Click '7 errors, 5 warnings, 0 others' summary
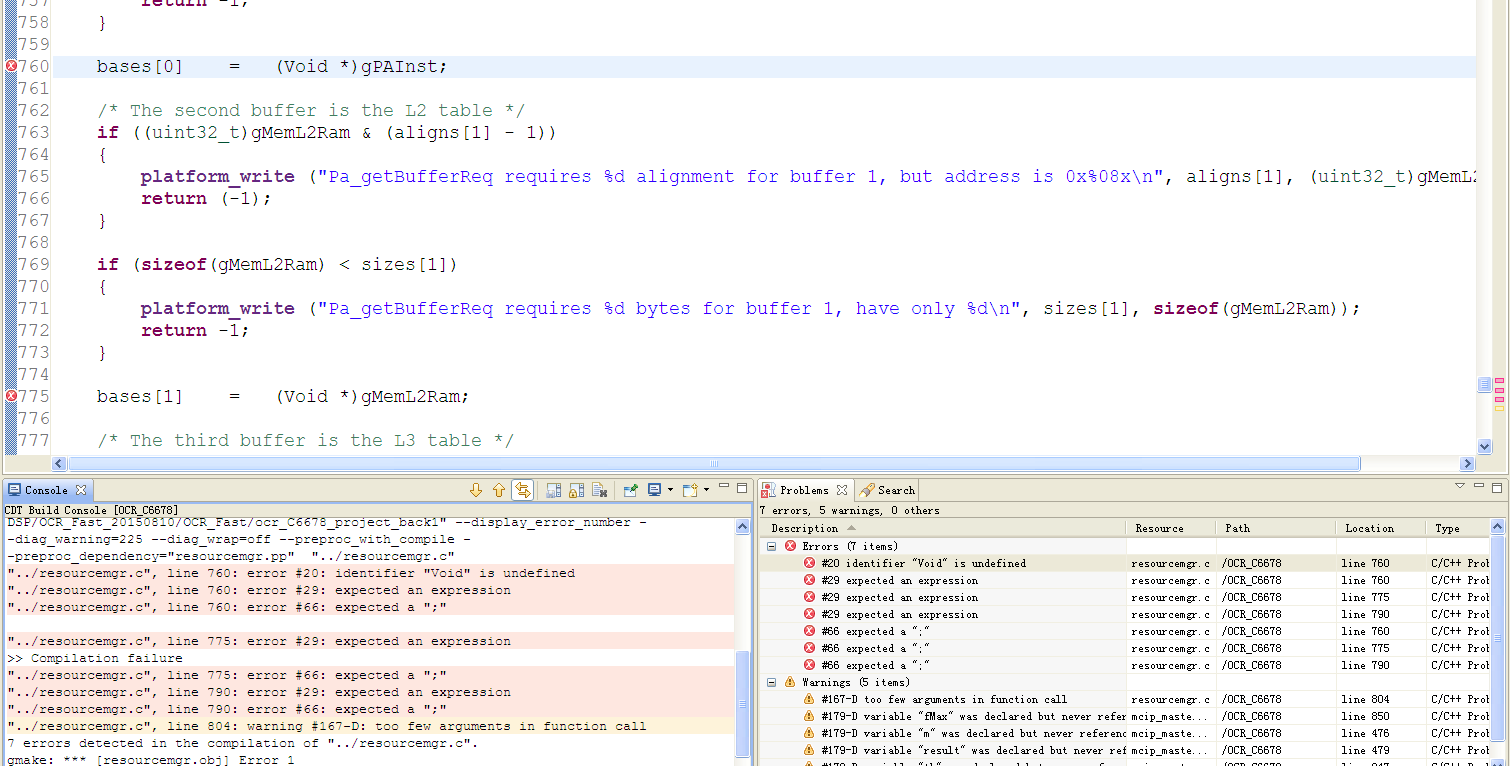 [x=849, y=510]
